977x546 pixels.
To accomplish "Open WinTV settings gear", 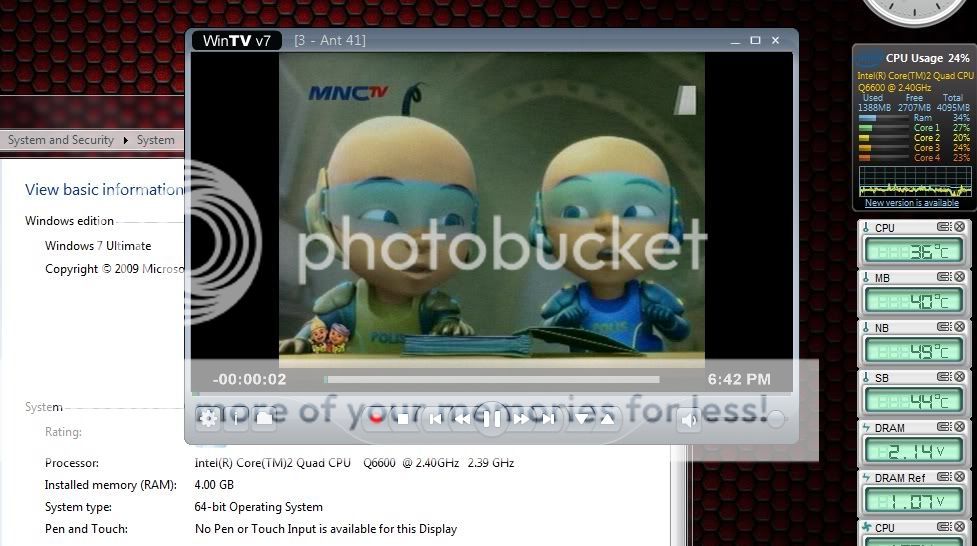I will [209, 418].
